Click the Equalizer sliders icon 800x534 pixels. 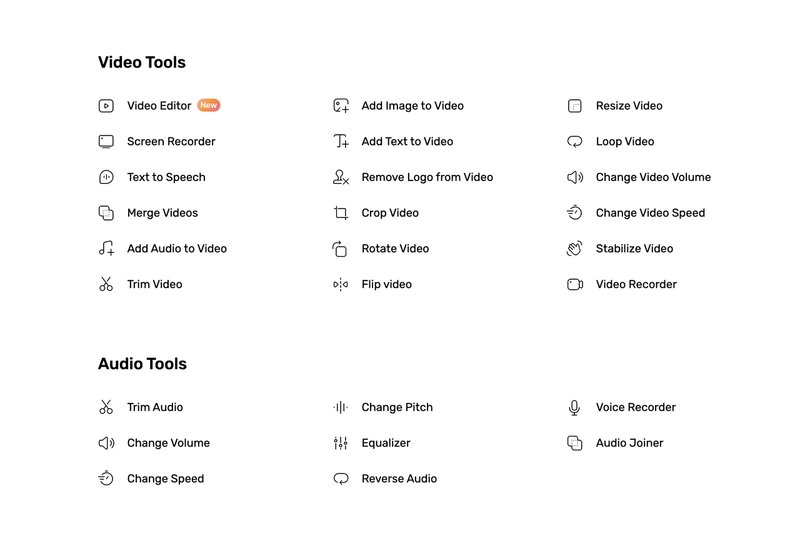click(341, 443)
